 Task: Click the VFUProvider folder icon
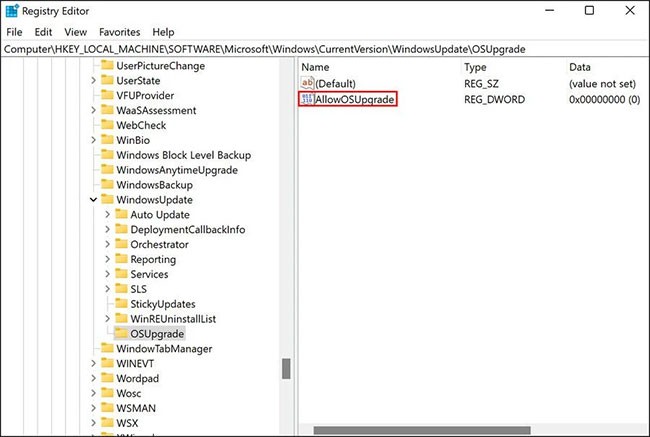pos(107,95)
